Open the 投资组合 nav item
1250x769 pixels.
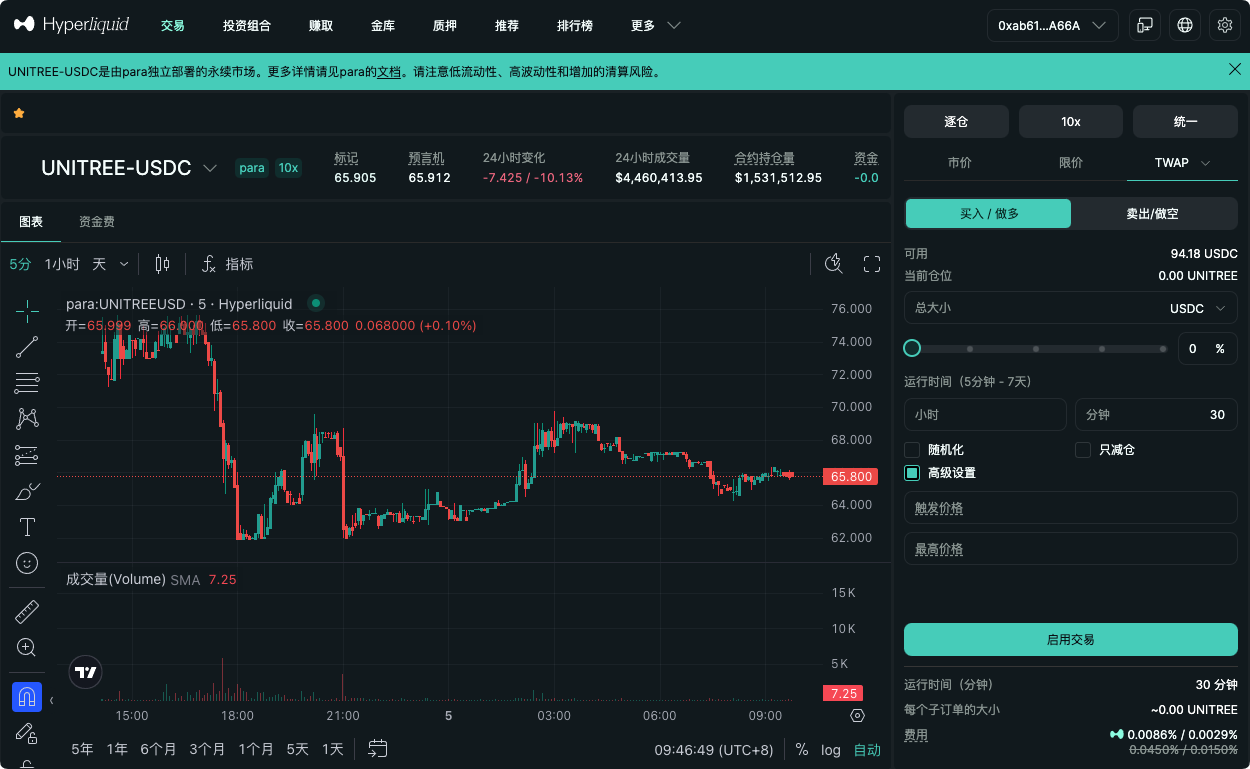tap(247, 26)
